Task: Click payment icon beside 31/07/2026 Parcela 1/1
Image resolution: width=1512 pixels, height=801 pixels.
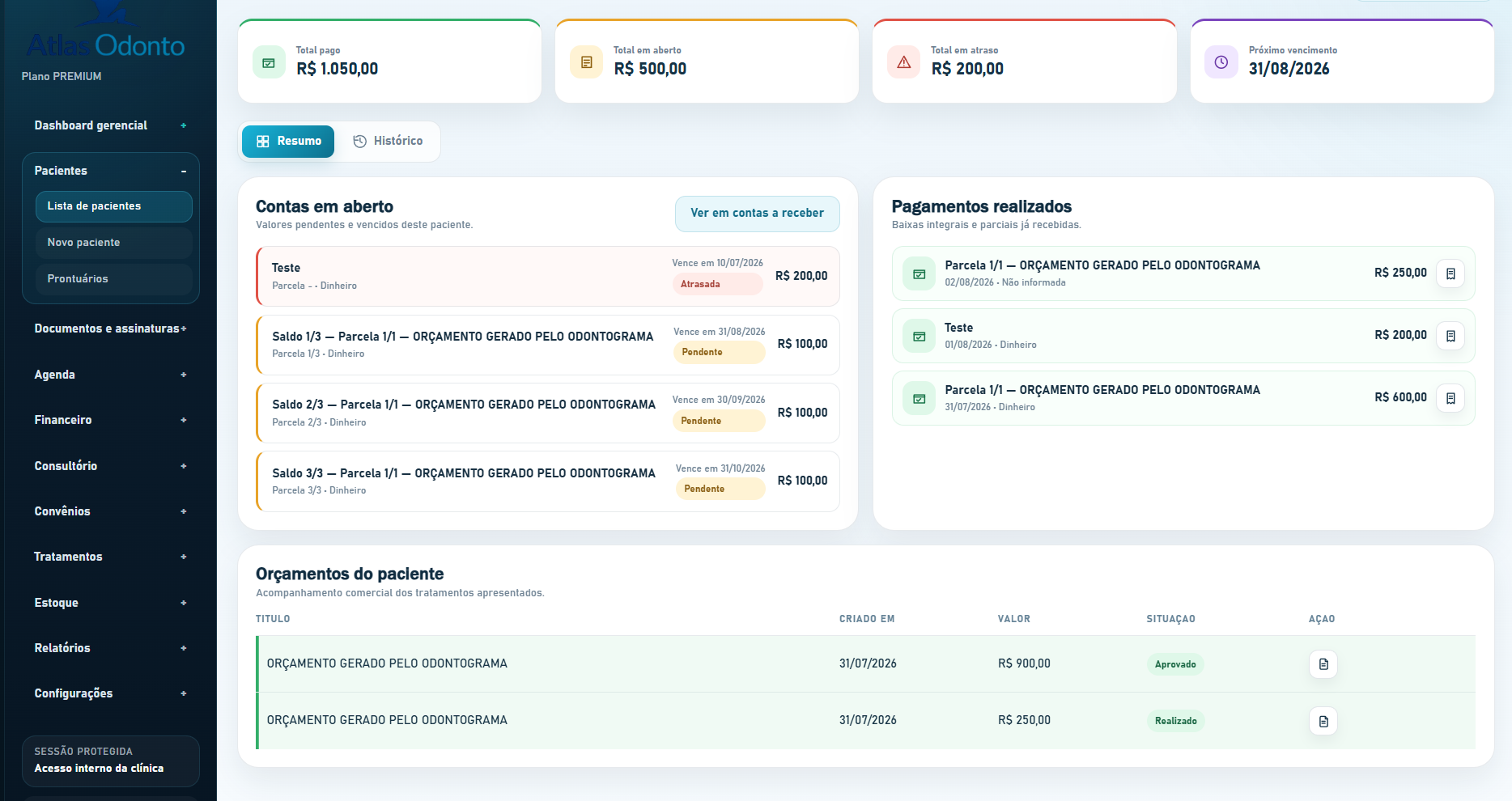Action: (x=919, y=398)
